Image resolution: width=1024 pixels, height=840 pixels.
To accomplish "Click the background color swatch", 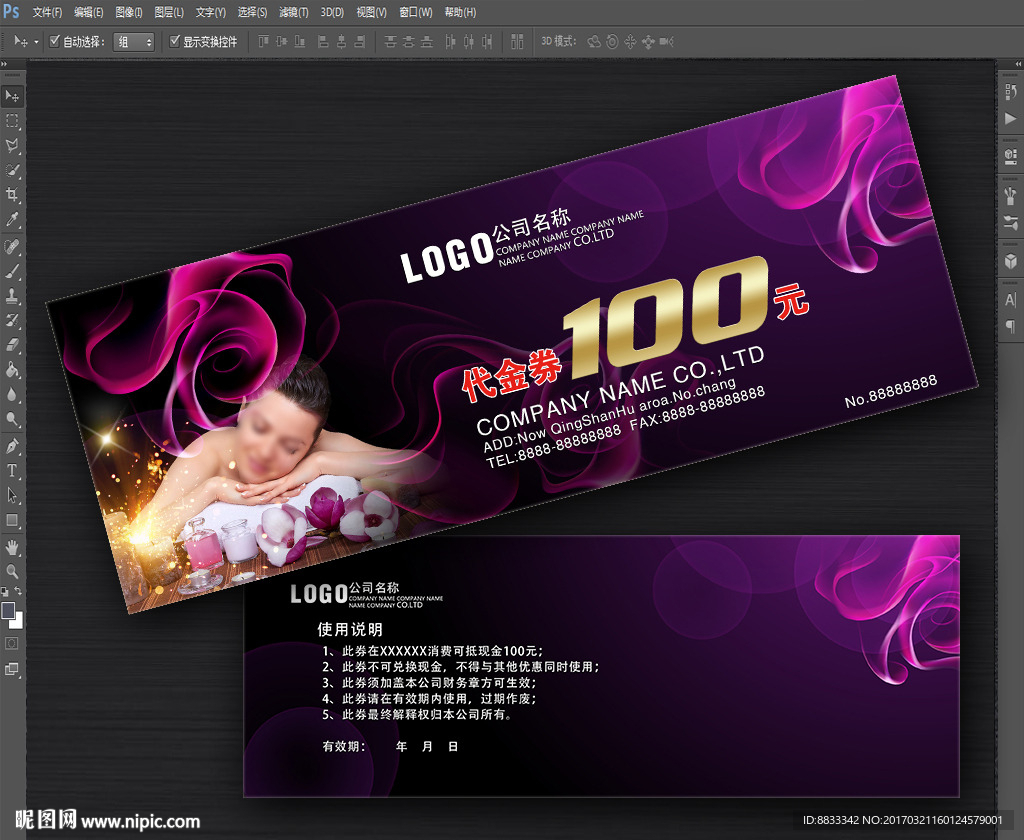I will point(18,622).
